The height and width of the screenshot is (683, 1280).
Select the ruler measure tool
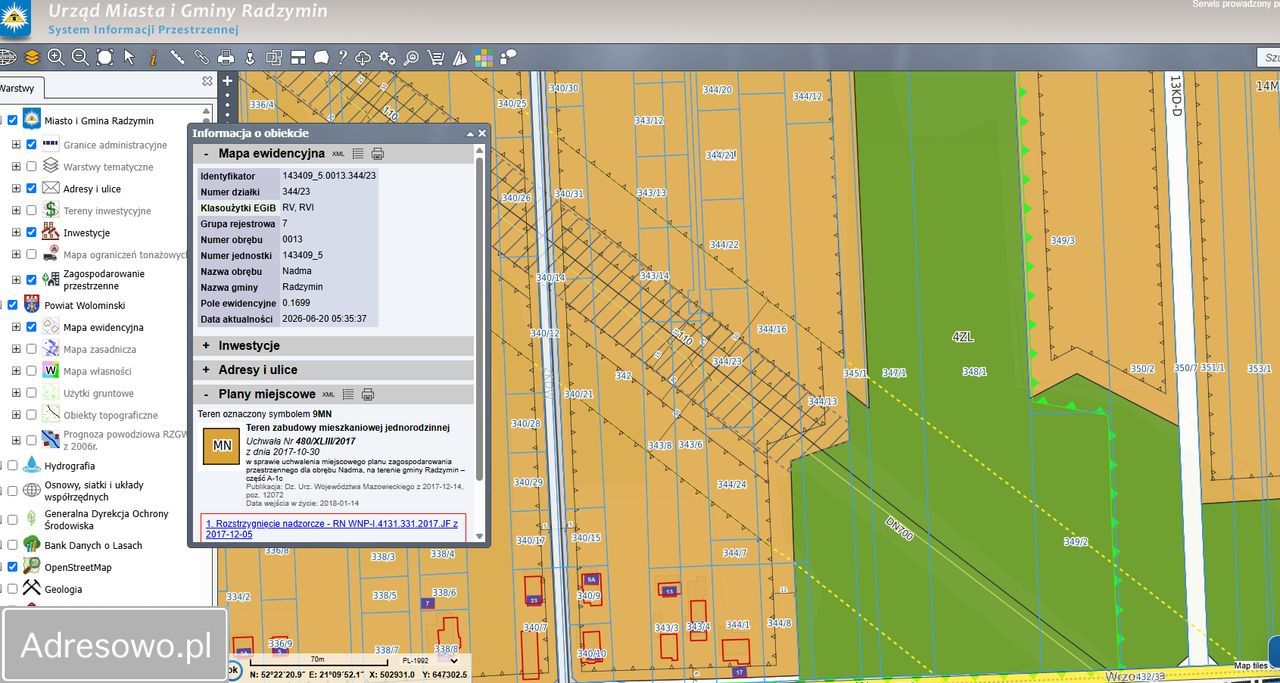coord(177,57)
